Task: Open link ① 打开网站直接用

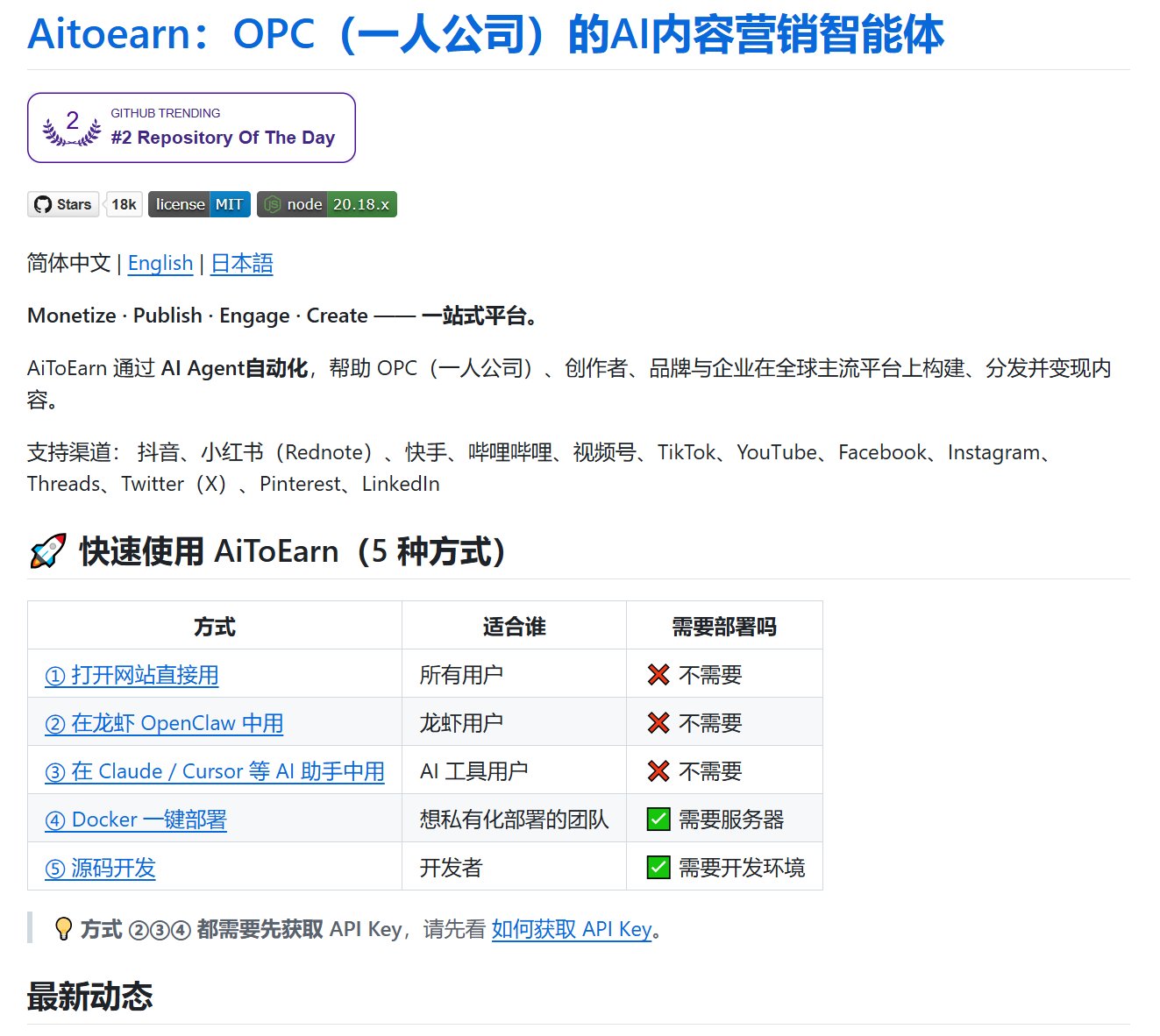Action: click(132, 675)
